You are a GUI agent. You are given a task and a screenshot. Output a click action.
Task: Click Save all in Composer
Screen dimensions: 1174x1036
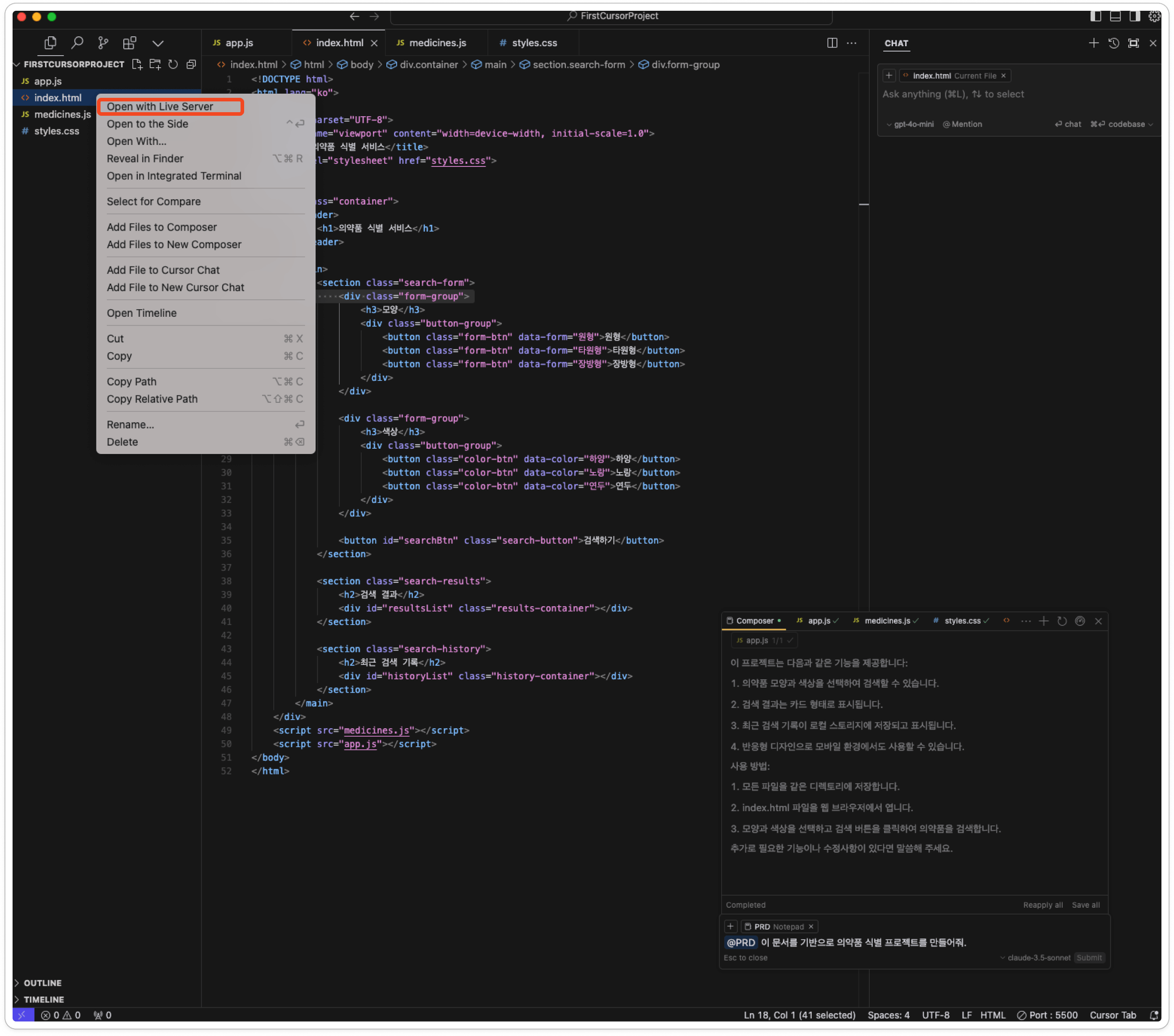coord(1085,905)
